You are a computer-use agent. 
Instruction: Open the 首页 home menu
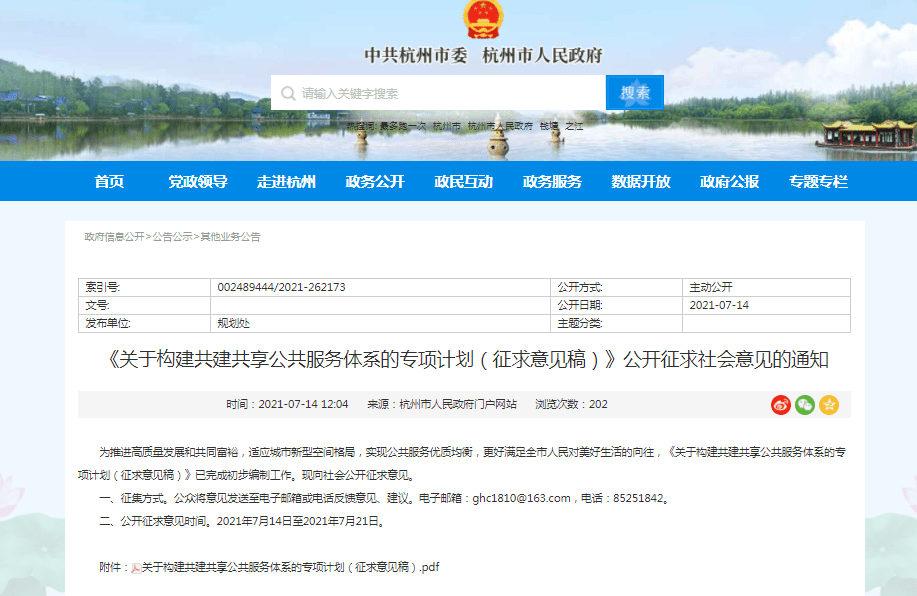110,182
